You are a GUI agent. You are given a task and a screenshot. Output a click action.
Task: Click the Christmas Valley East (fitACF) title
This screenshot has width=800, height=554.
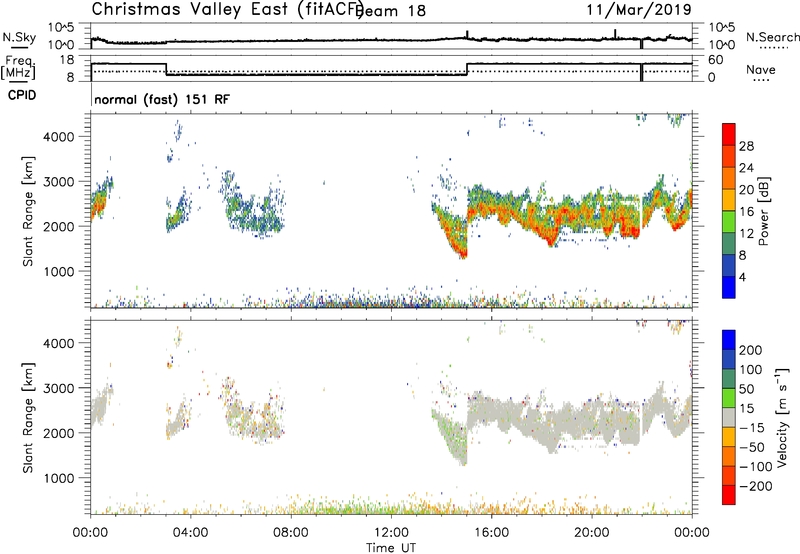pos(228,10)
